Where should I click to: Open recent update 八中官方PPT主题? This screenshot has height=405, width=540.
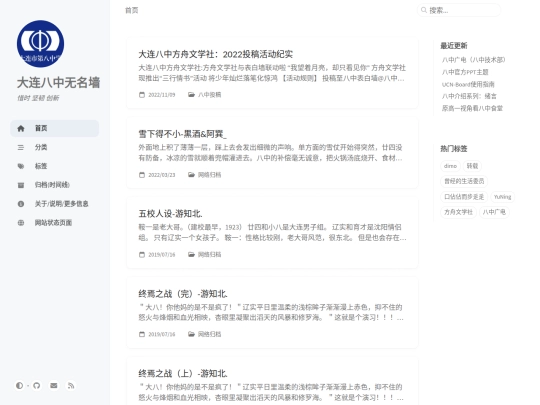tap(465, 72)
